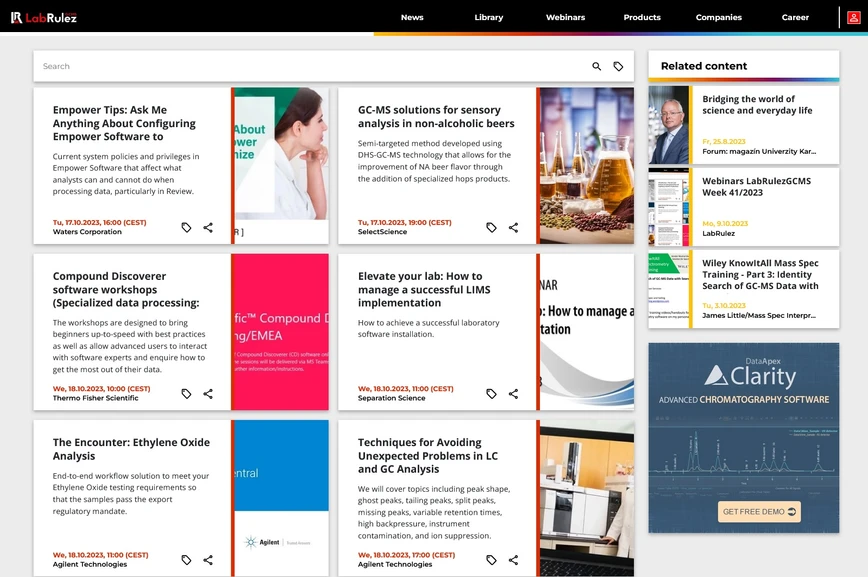
Task: Click SelectScience organizer name
Action: coord(382,232)
